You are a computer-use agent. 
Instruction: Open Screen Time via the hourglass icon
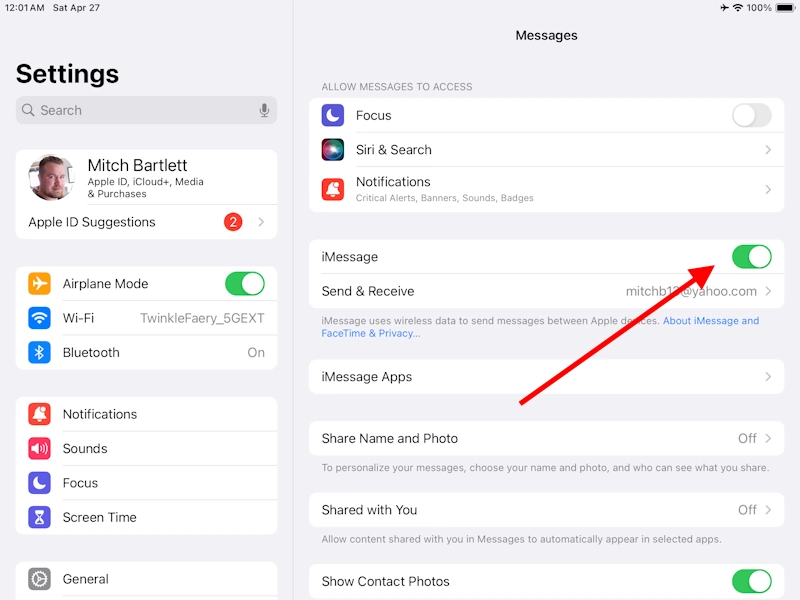point(39,517)
